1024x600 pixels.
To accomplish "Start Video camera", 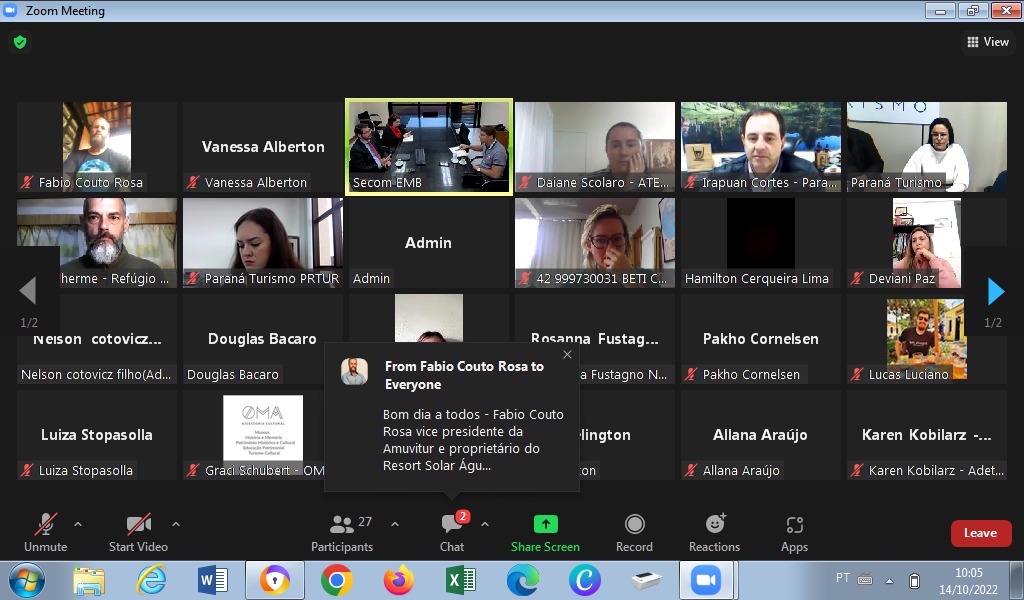I will click(x=138, y=533).
